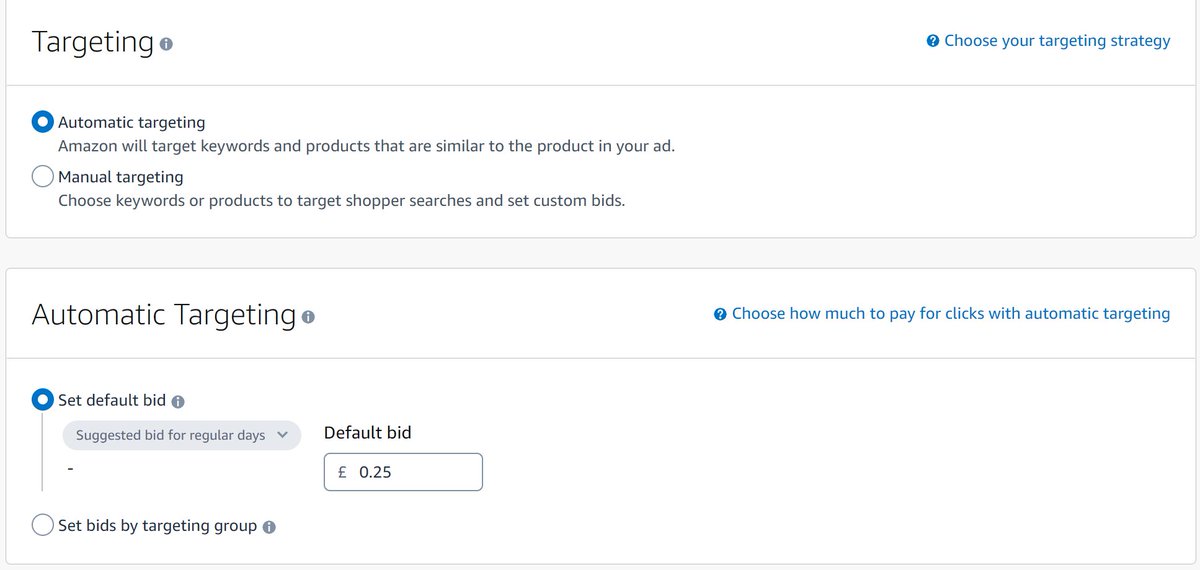Open 'Suggested bid for regular days' dropdown
Viewport: 1200px width, 570px height.
[171, 435]
